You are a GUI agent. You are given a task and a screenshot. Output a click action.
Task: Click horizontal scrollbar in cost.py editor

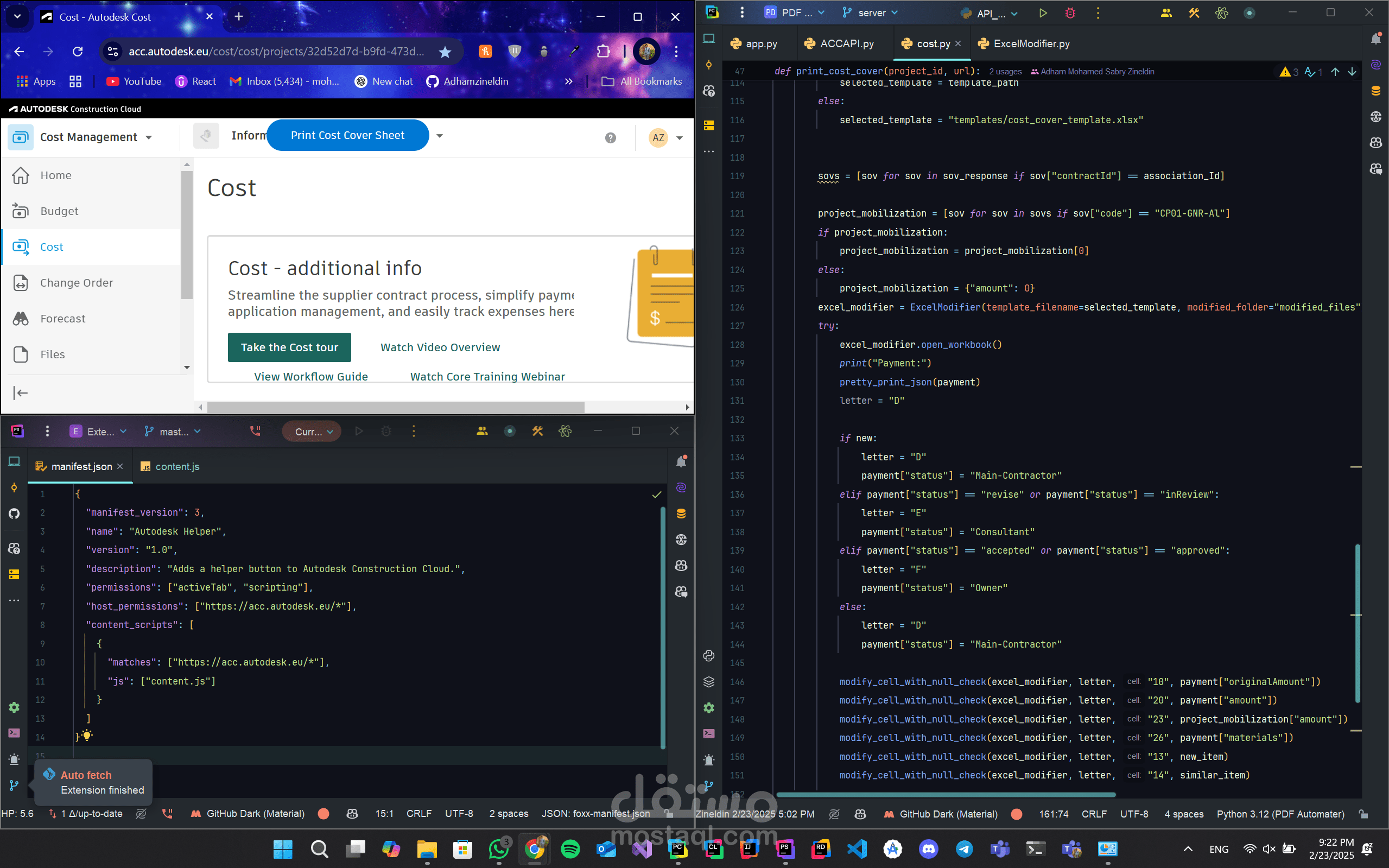(946, 795)
